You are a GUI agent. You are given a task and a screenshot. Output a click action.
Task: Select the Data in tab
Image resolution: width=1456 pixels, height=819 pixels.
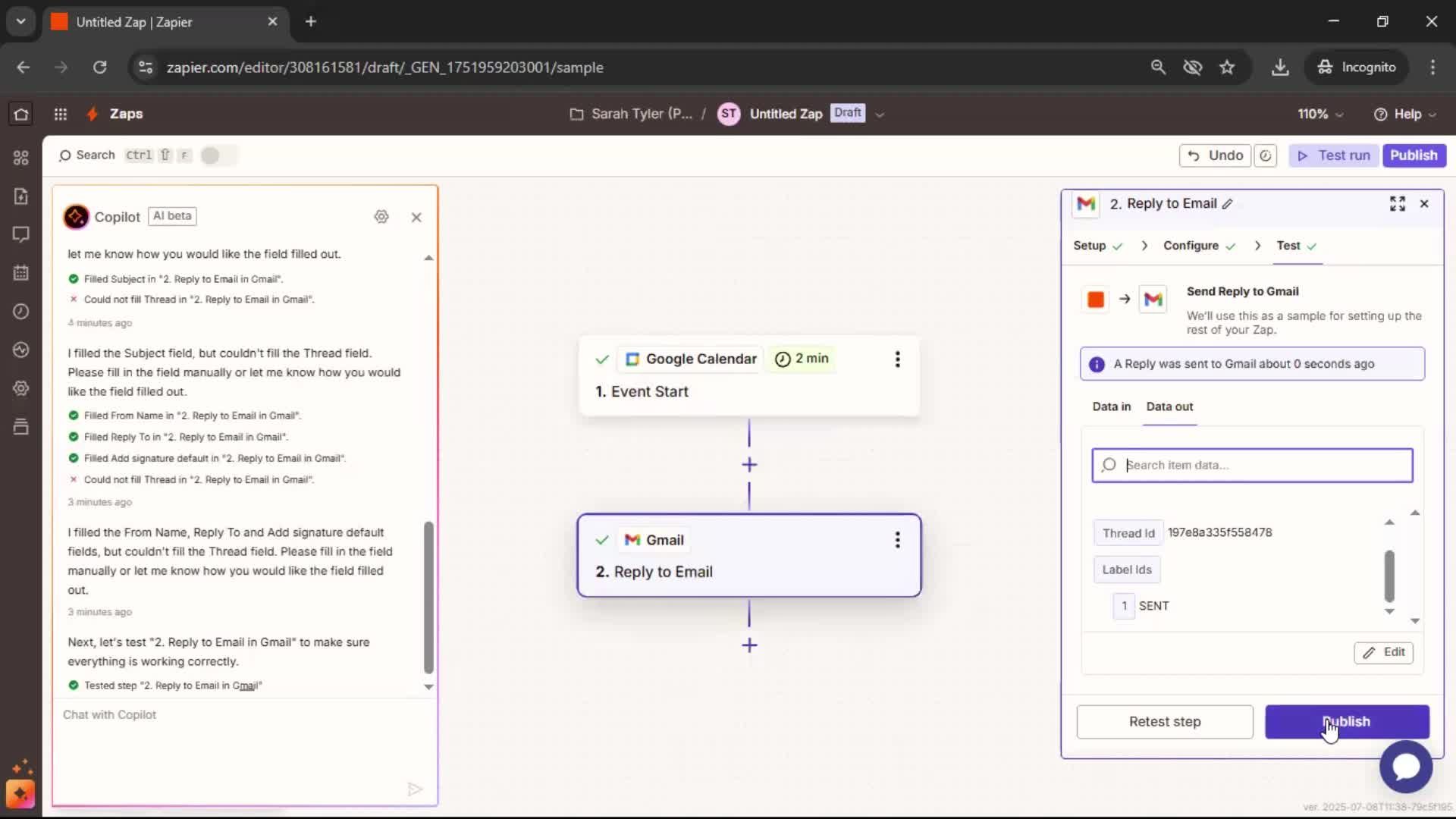coord(1111,406)
